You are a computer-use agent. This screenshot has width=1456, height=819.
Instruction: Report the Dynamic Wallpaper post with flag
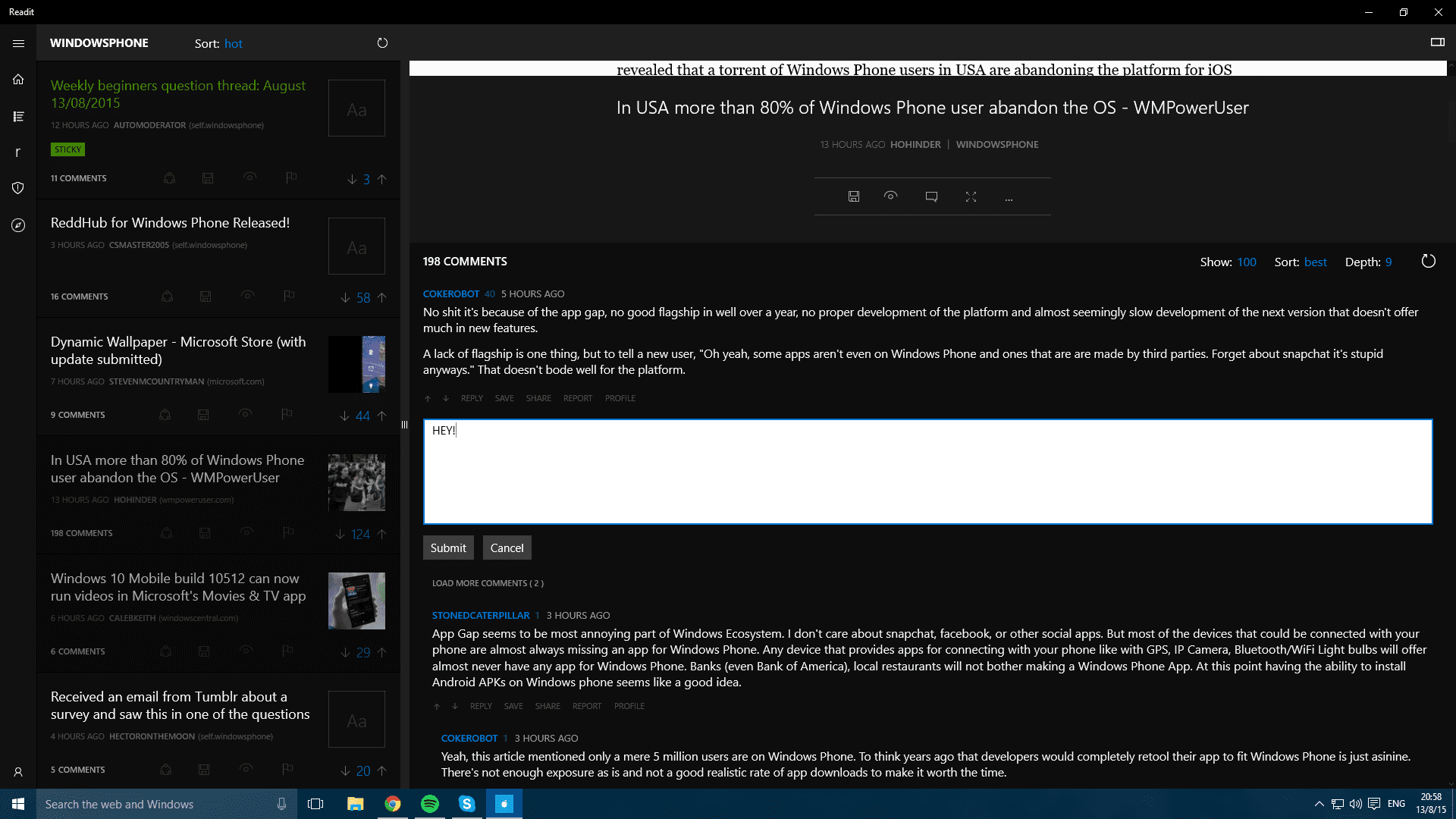click(286, 414)
